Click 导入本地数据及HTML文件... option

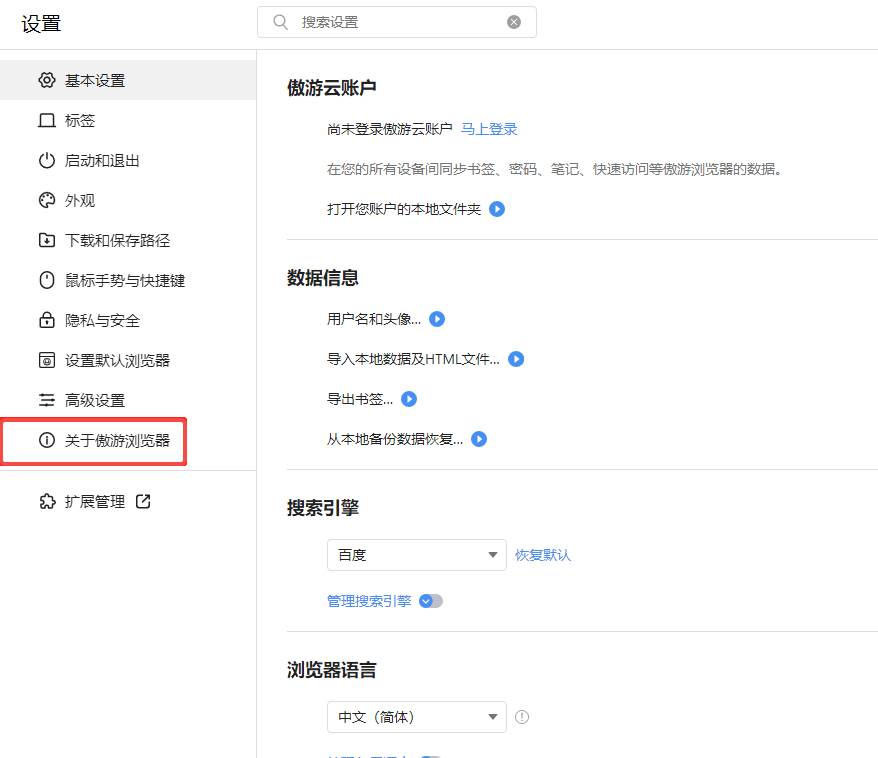tap(413, 359)
